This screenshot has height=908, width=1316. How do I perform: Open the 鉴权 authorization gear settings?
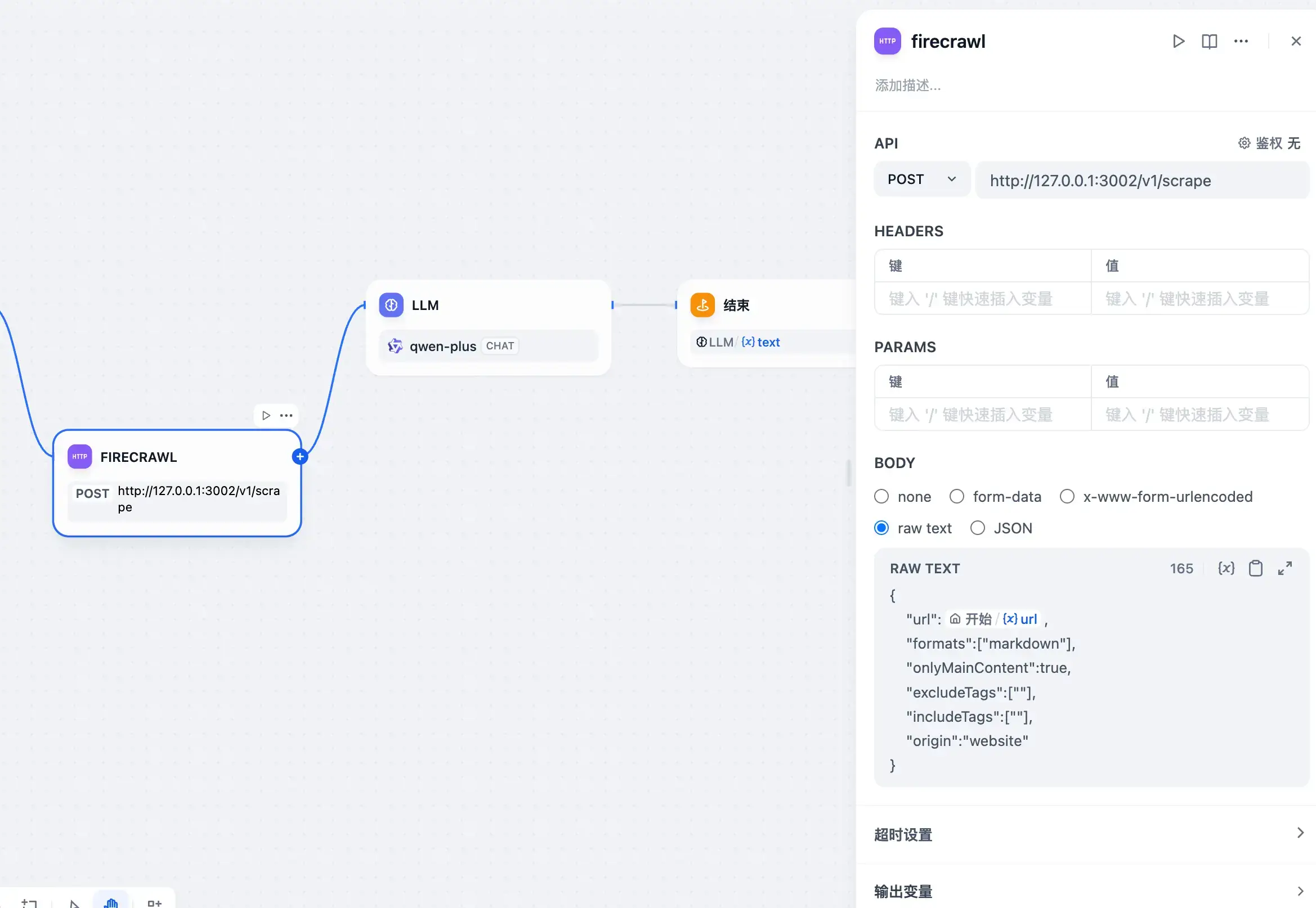(x=1269, y=143)
